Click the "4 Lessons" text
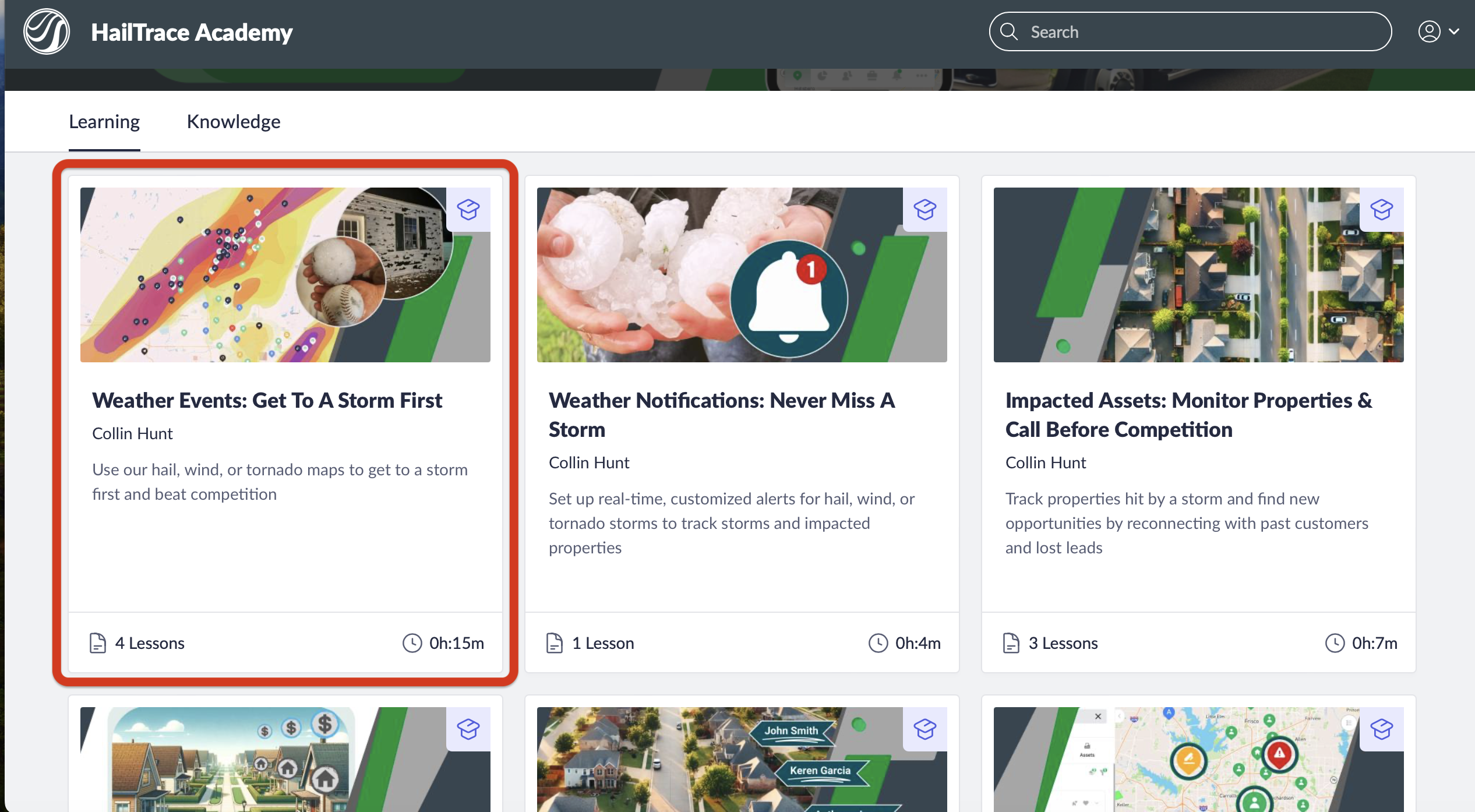Screen dimensions: 1475x812 [x=150, y=643]
